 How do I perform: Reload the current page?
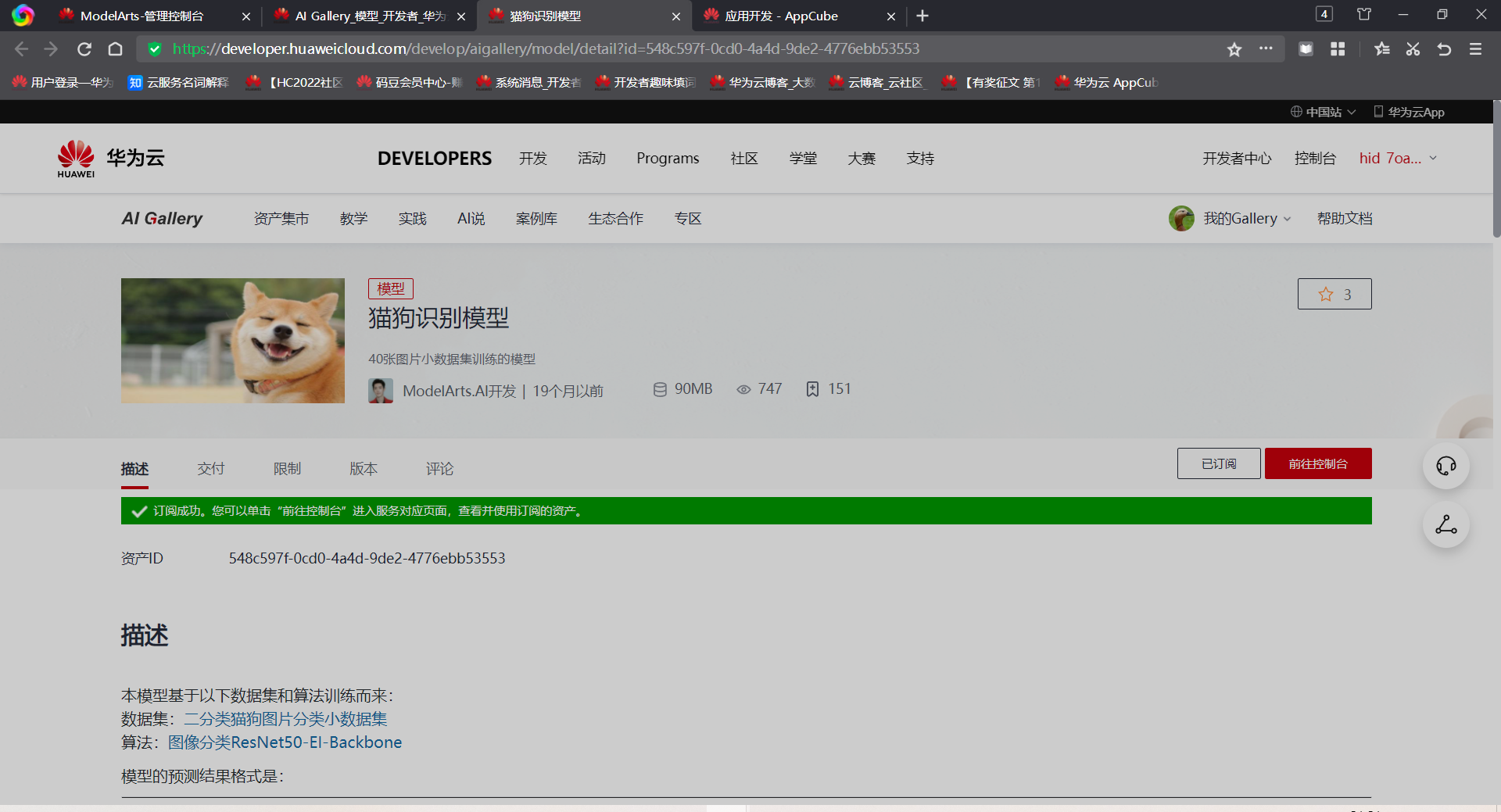(x=84, y=49)
